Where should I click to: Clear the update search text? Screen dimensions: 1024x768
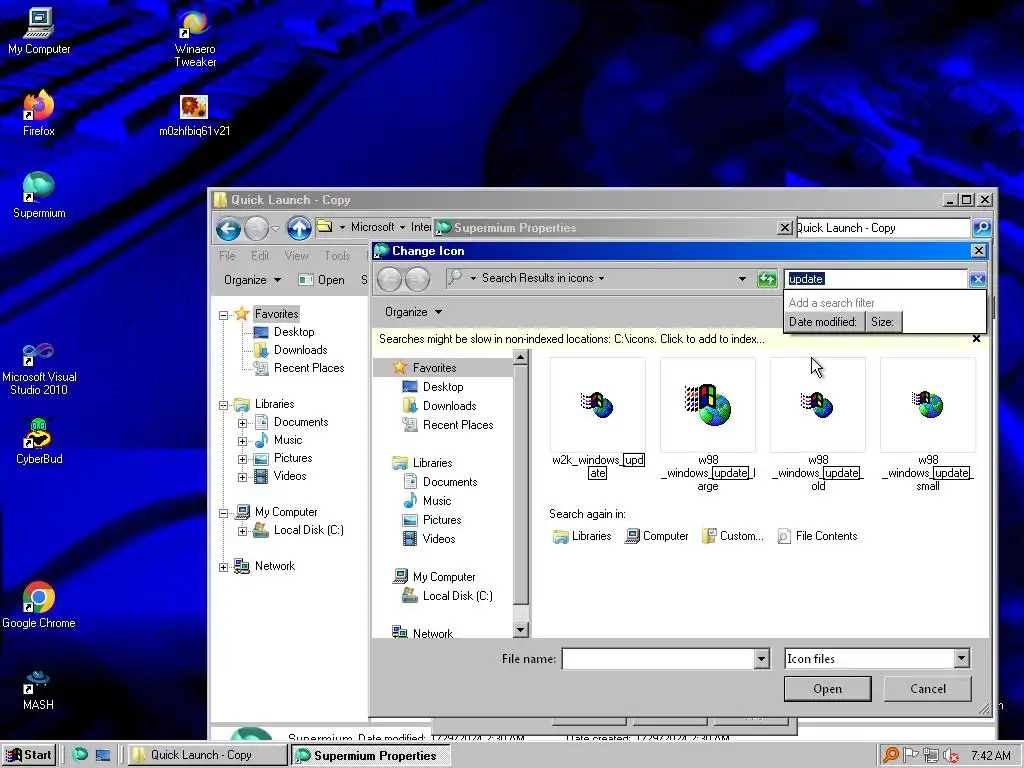pos(977,280)
